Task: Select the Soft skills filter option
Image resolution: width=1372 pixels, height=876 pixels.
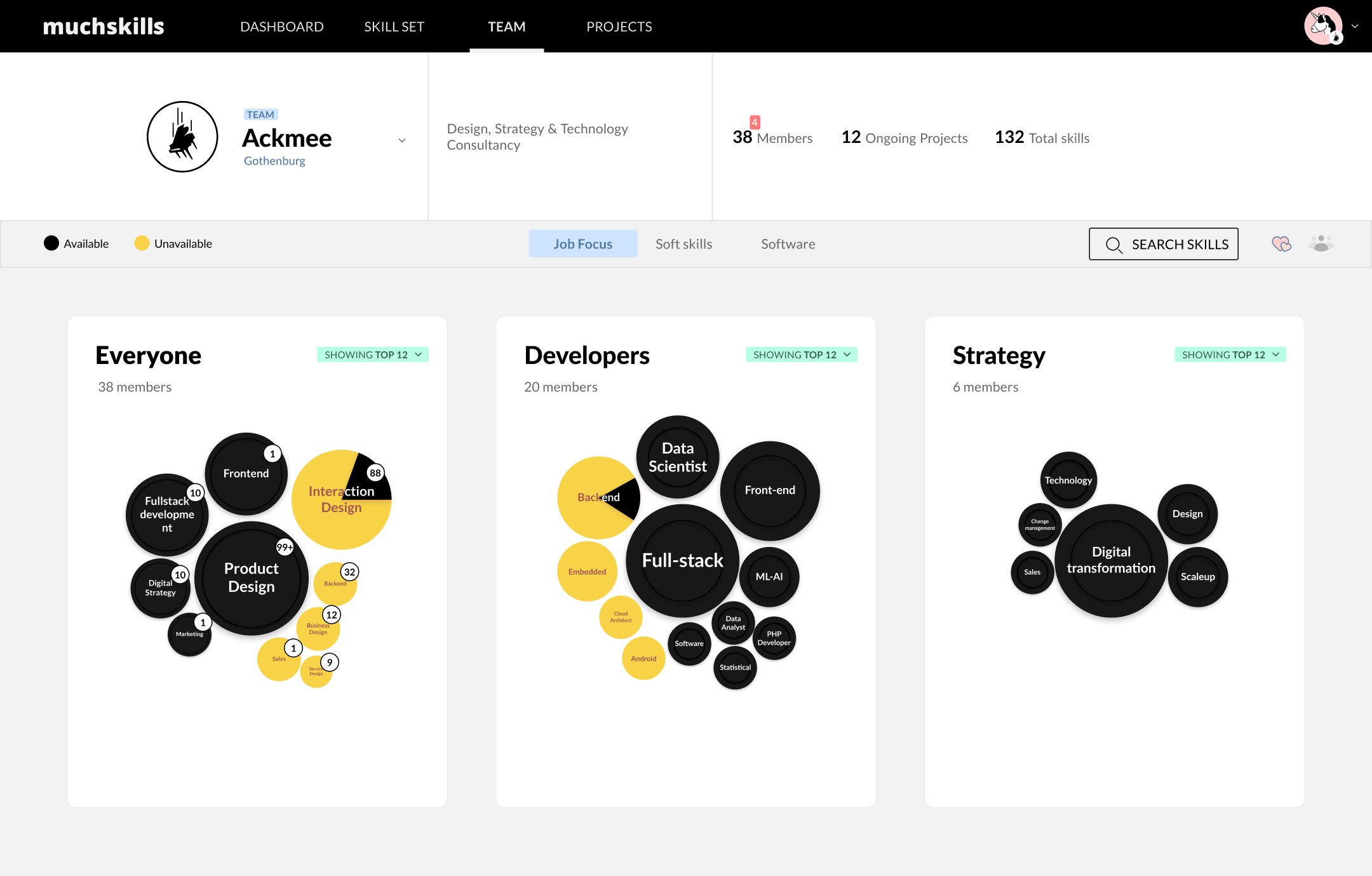Action: pos(683,243)
